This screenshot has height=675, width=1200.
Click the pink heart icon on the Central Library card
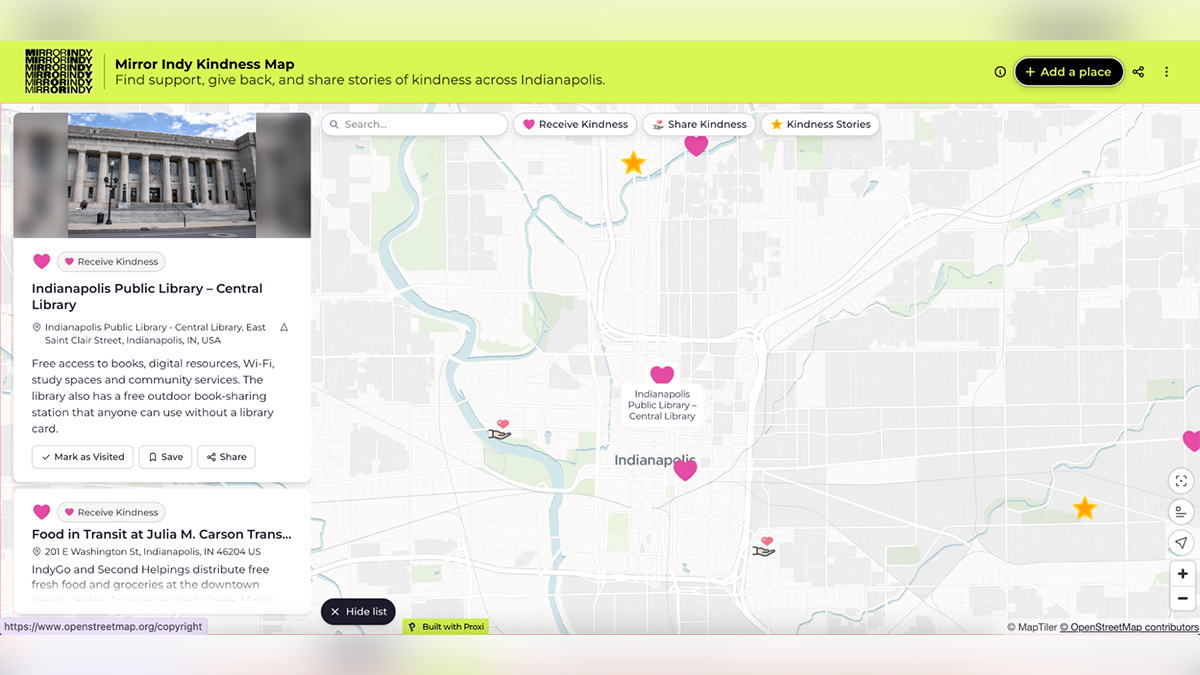(x=42, y=262)
